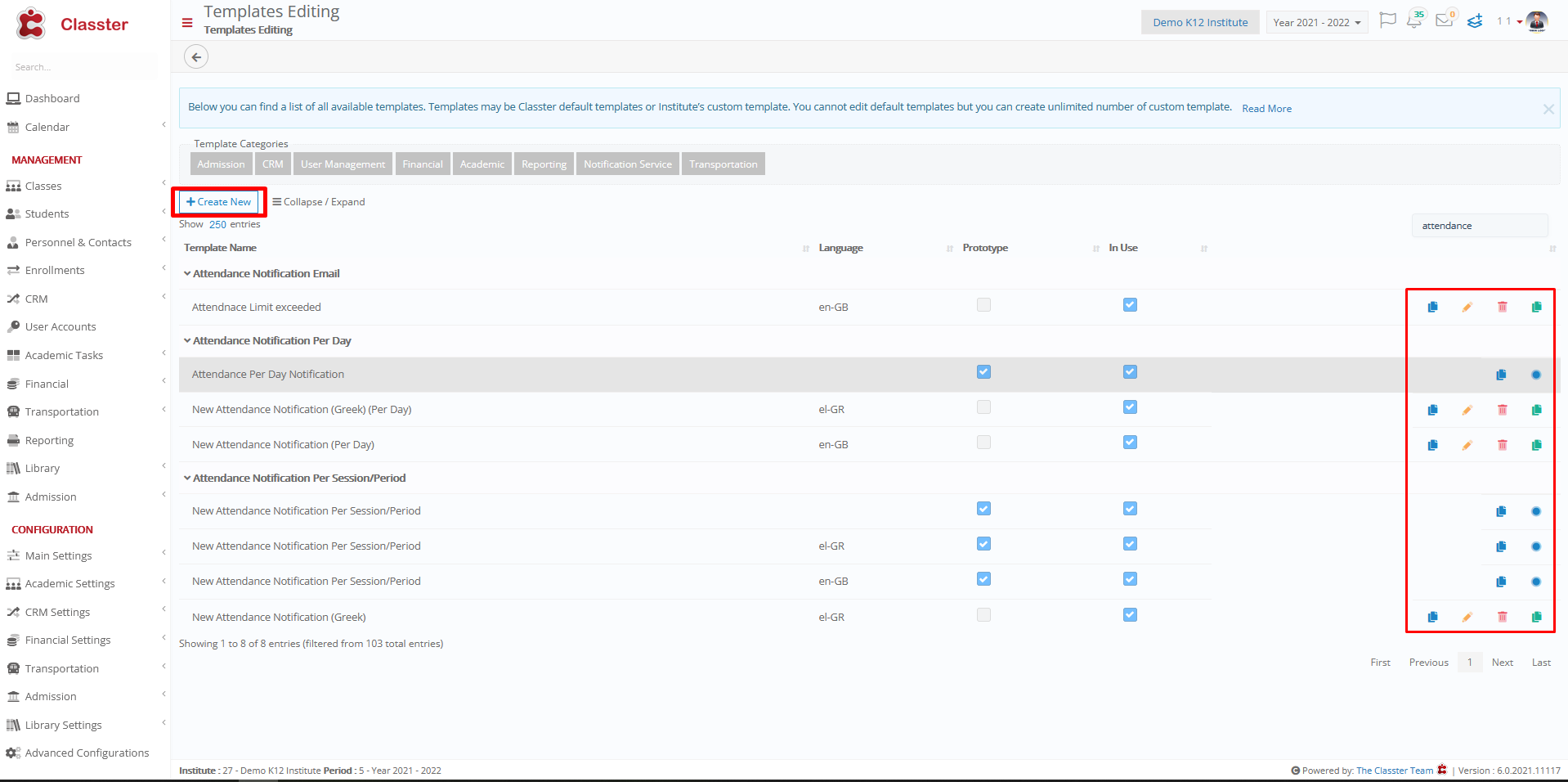Filter by CRM template category

tap(273, 164)
